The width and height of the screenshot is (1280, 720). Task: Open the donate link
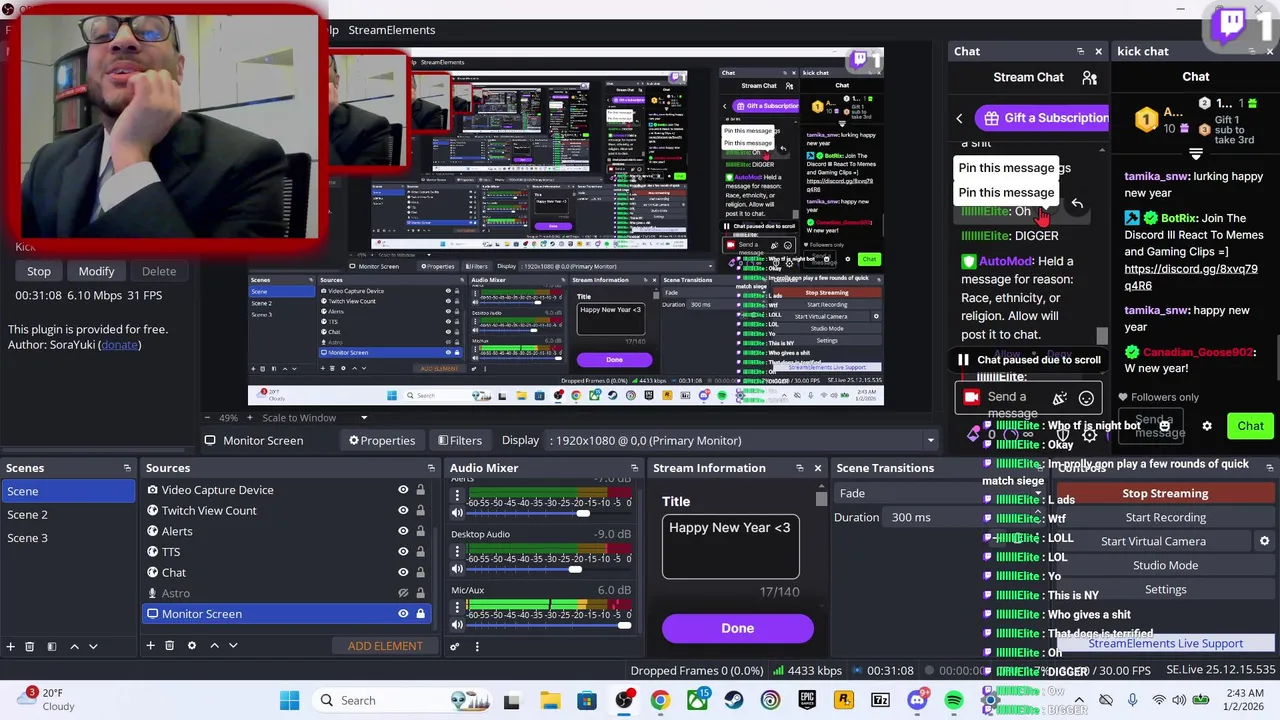pyautogui.click(x=119, y=345)
